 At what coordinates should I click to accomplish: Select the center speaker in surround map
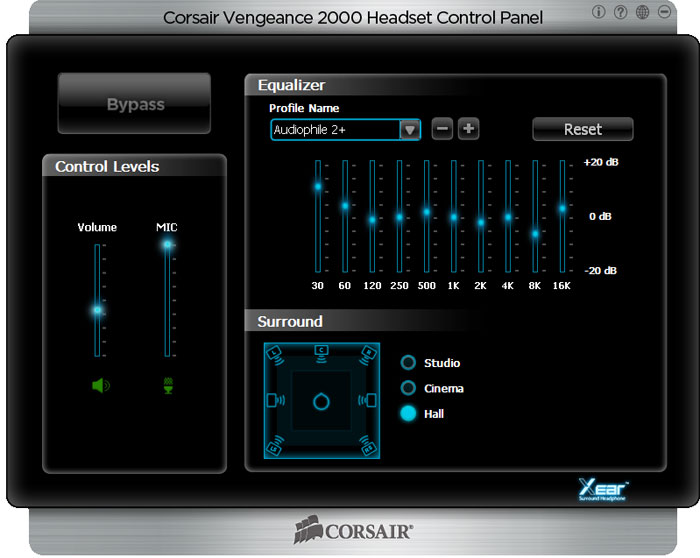coord(321,354)
